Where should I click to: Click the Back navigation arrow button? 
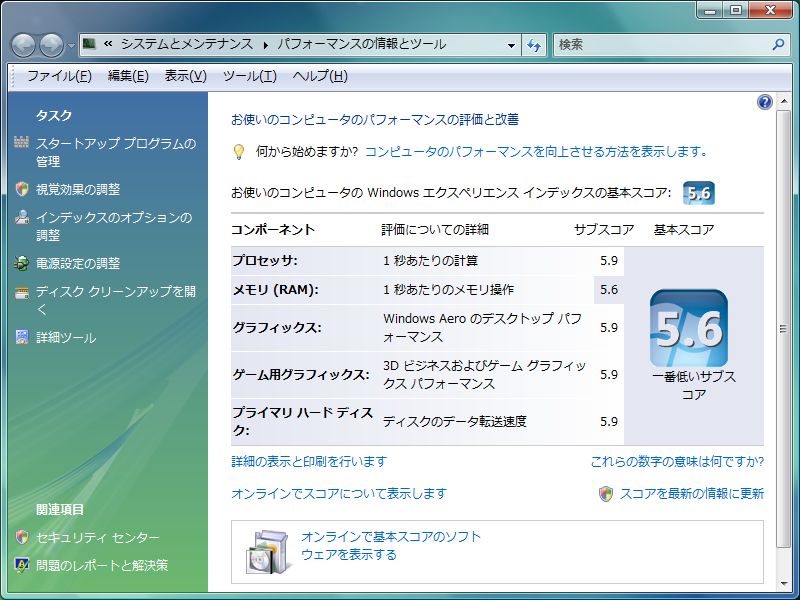point(23,45)
